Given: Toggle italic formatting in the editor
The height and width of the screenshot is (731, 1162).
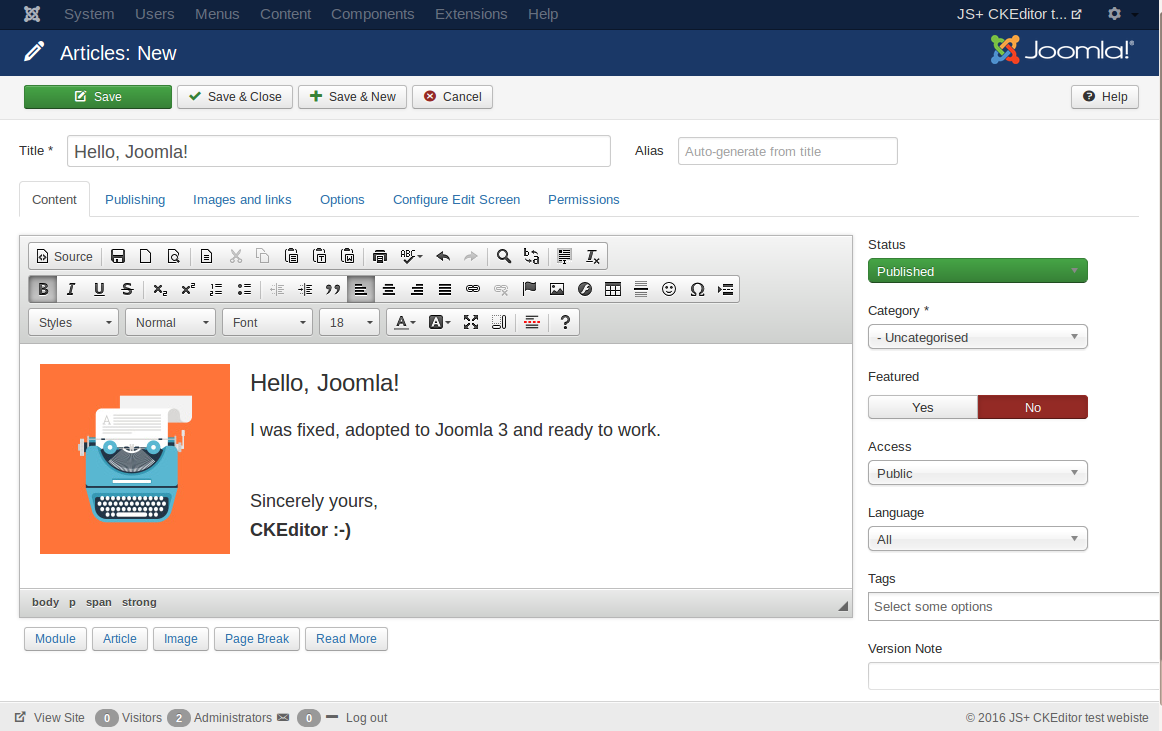Looking at the screenshot, I should 71,290.
